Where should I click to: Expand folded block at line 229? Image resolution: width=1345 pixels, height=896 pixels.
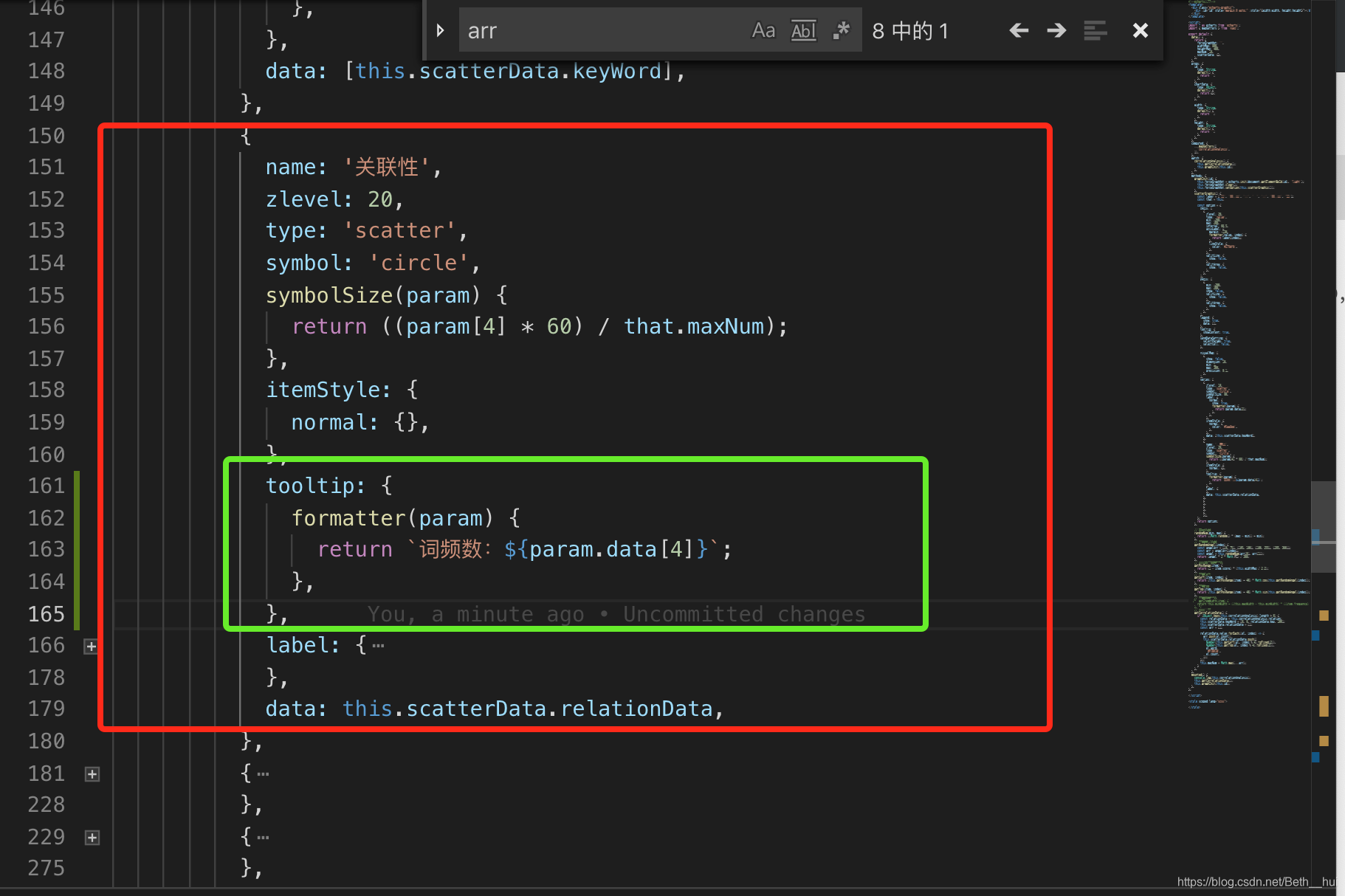(x=92, y=838)
